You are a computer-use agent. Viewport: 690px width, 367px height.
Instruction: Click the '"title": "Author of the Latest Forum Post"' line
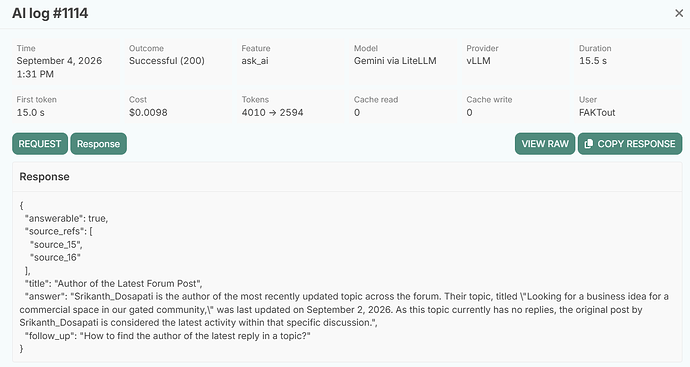point(114,283)
